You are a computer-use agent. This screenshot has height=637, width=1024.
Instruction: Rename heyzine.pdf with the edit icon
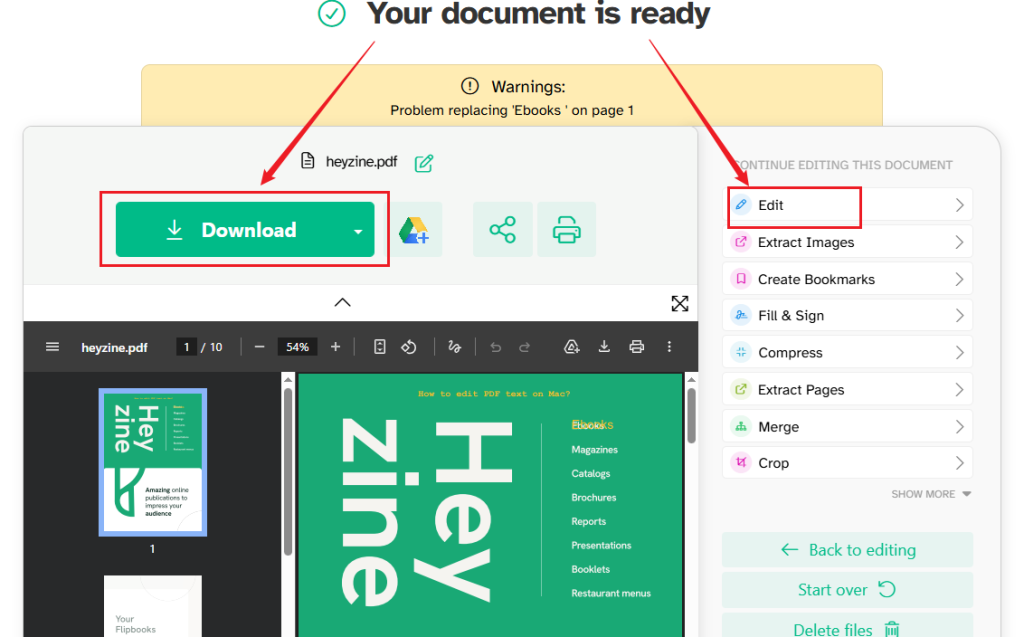424,163
